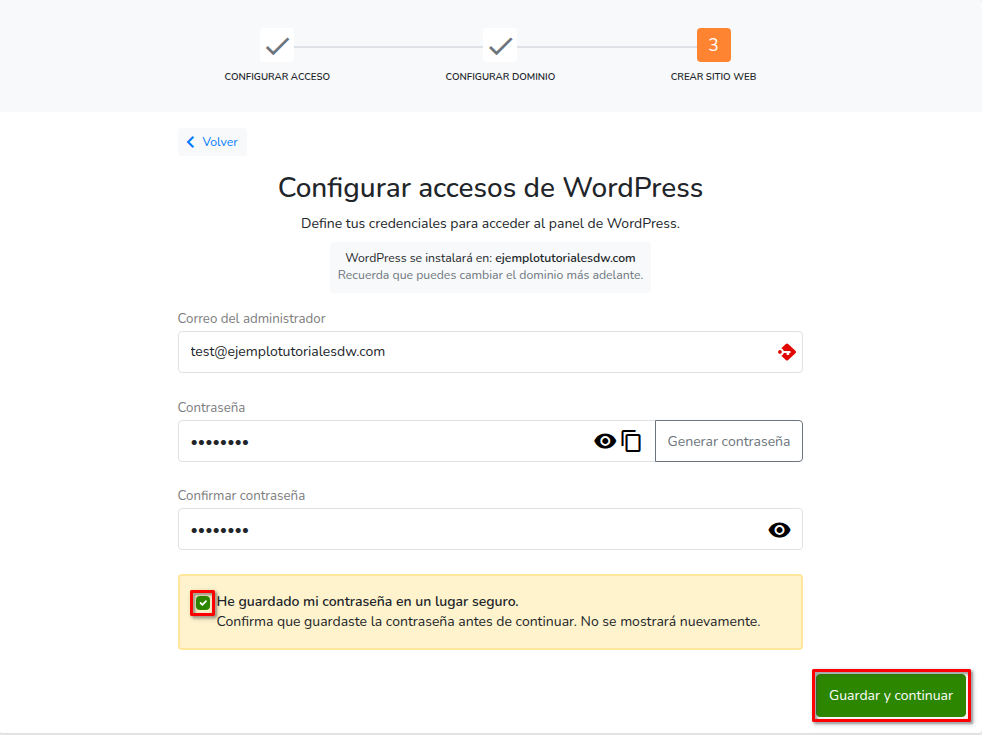Select the orange step 3 number badge

(x=713, y=45)
